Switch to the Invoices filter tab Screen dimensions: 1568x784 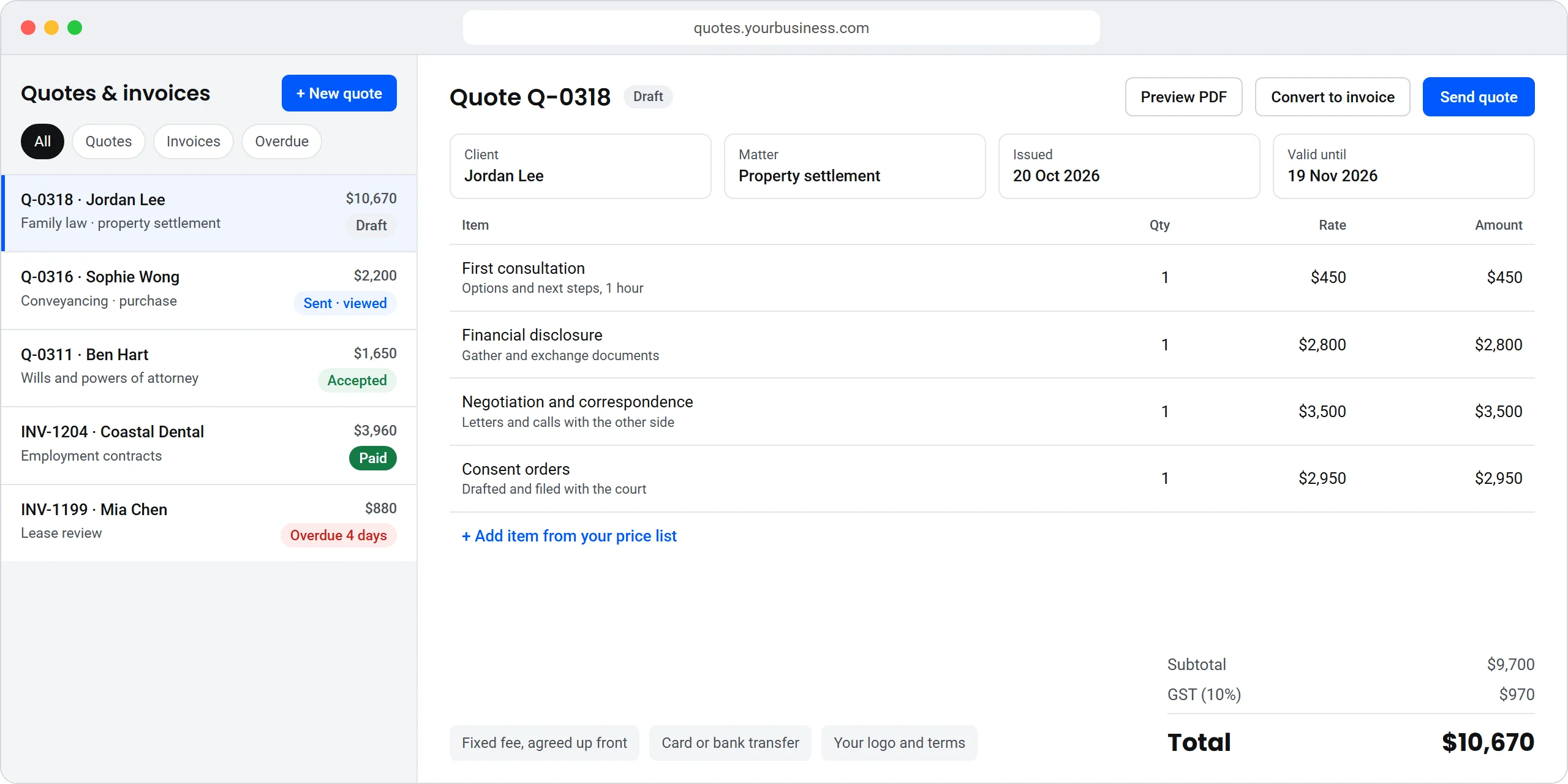(x=193, y=141)
